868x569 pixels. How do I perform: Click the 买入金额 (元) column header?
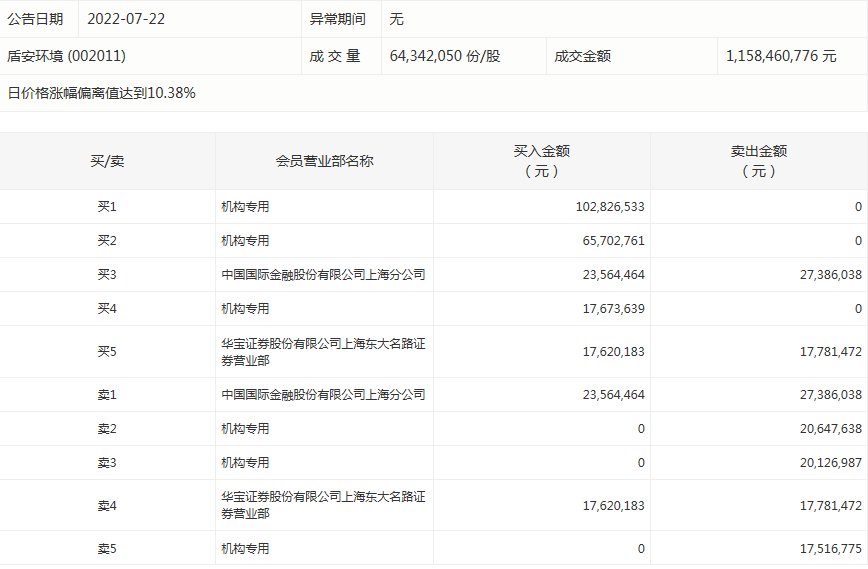542,161
